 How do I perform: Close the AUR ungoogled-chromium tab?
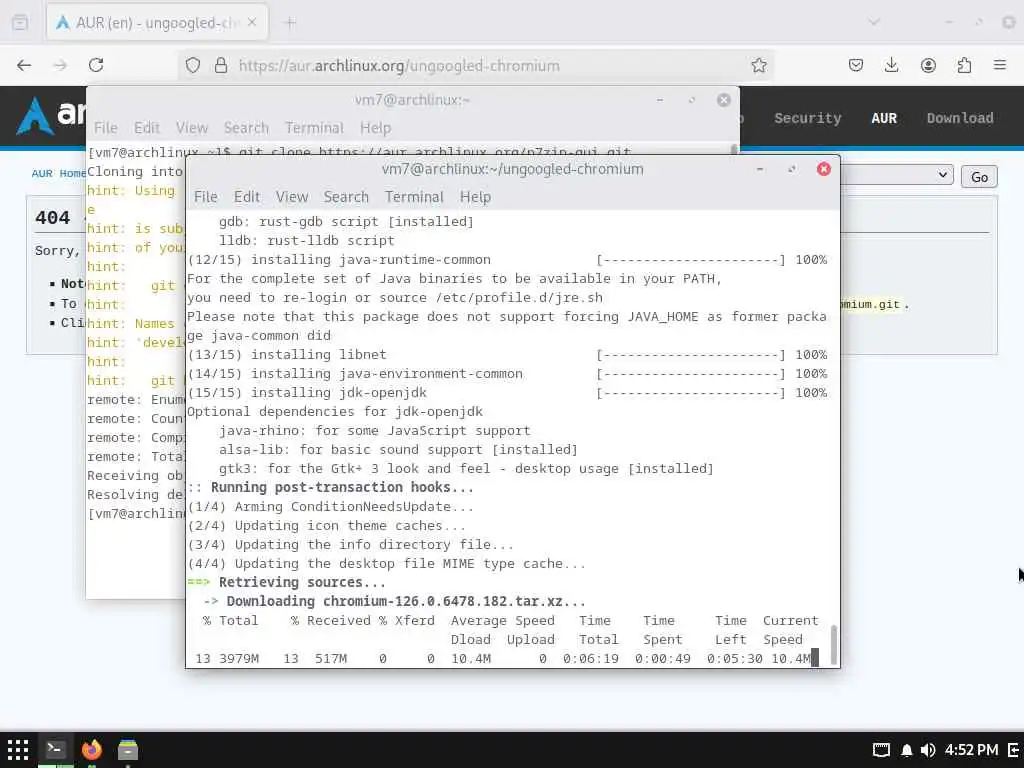pyautogui.click(x=252, y=22)
